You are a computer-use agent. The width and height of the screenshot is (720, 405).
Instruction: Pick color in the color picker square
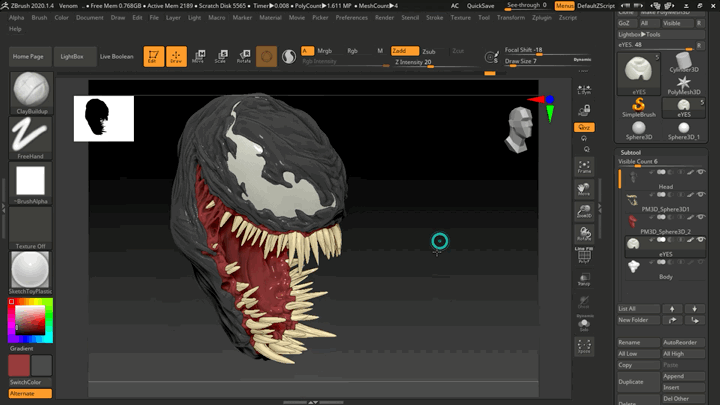click(30, 320)
